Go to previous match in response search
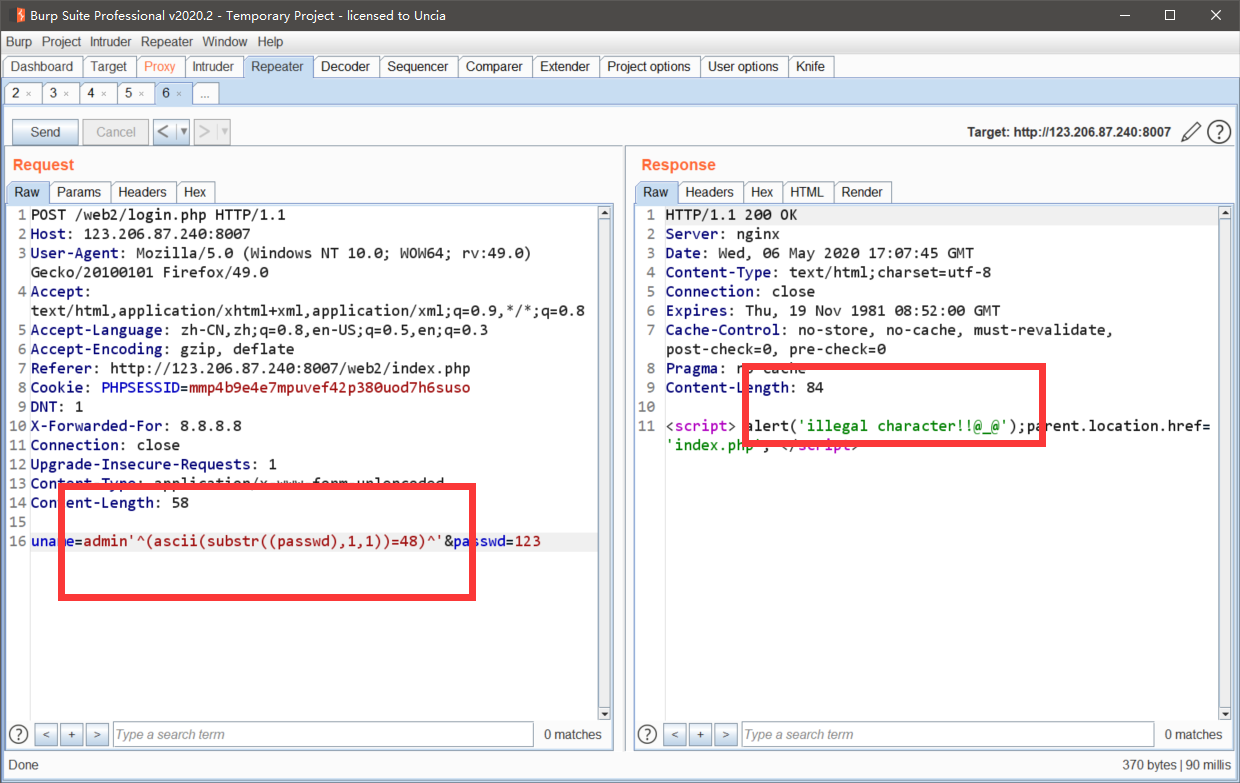The width and height of the screenshot is (1240, 783). coord(674,734)
